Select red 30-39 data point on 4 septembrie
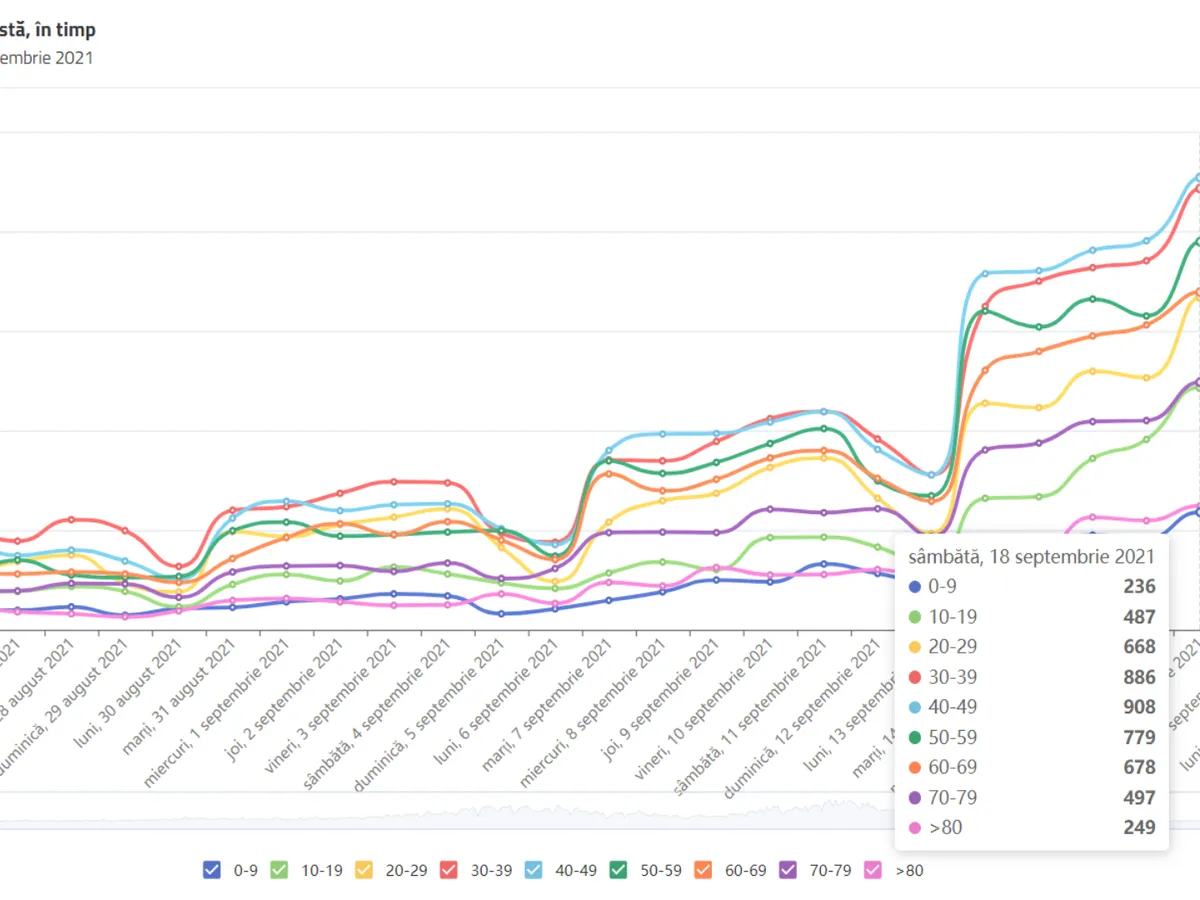Image resolution: width=1200 pixels, height=900 pixels. tap(394, 482)
